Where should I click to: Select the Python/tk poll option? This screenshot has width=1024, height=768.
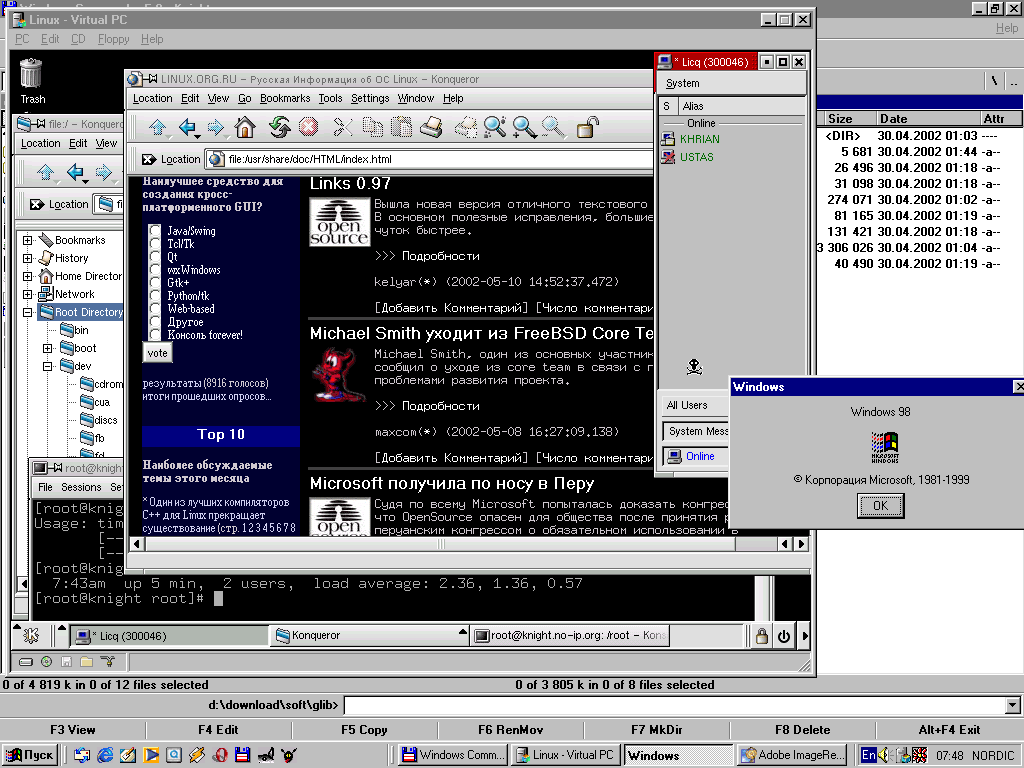[155, 296]
